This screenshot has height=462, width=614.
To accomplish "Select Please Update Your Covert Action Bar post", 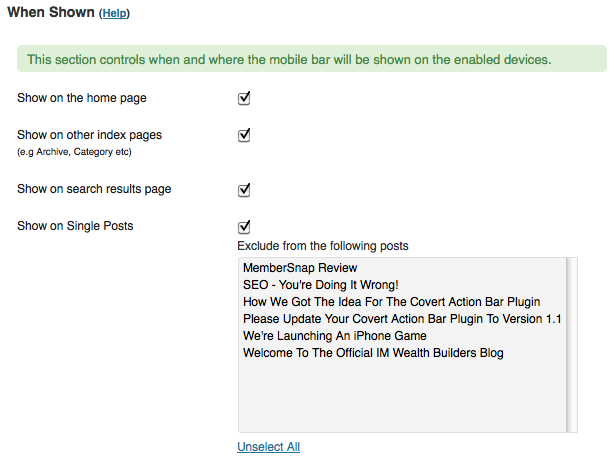I will click(x=403, y=319).
